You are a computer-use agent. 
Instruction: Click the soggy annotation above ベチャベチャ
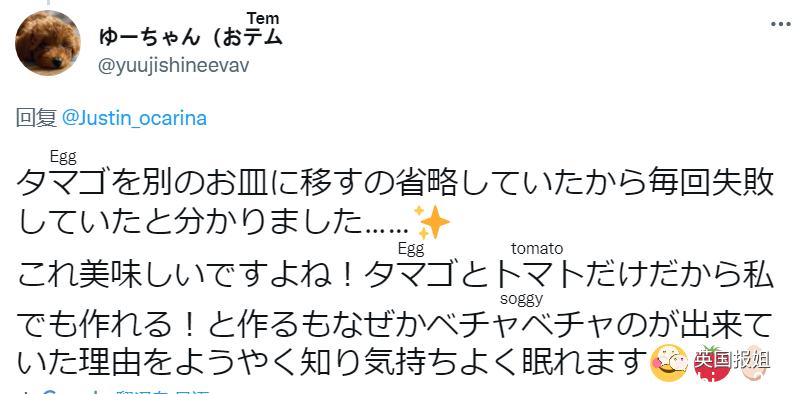[x=521, y=299]
